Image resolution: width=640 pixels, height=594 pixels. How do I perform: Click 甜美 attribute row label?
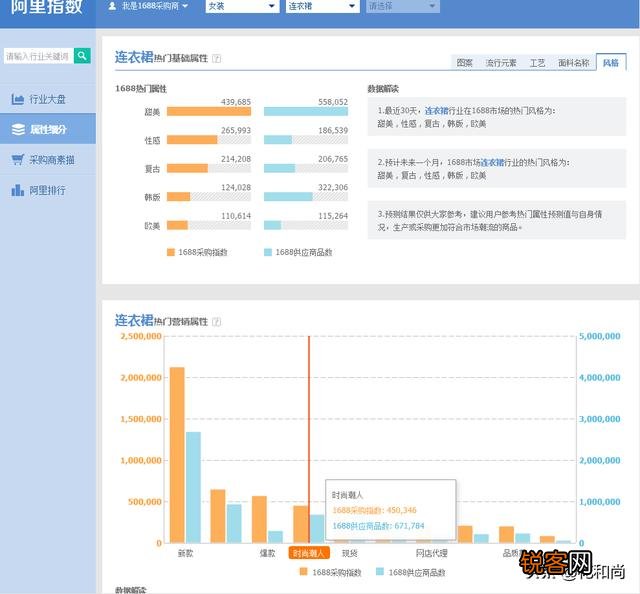(152, 112)
